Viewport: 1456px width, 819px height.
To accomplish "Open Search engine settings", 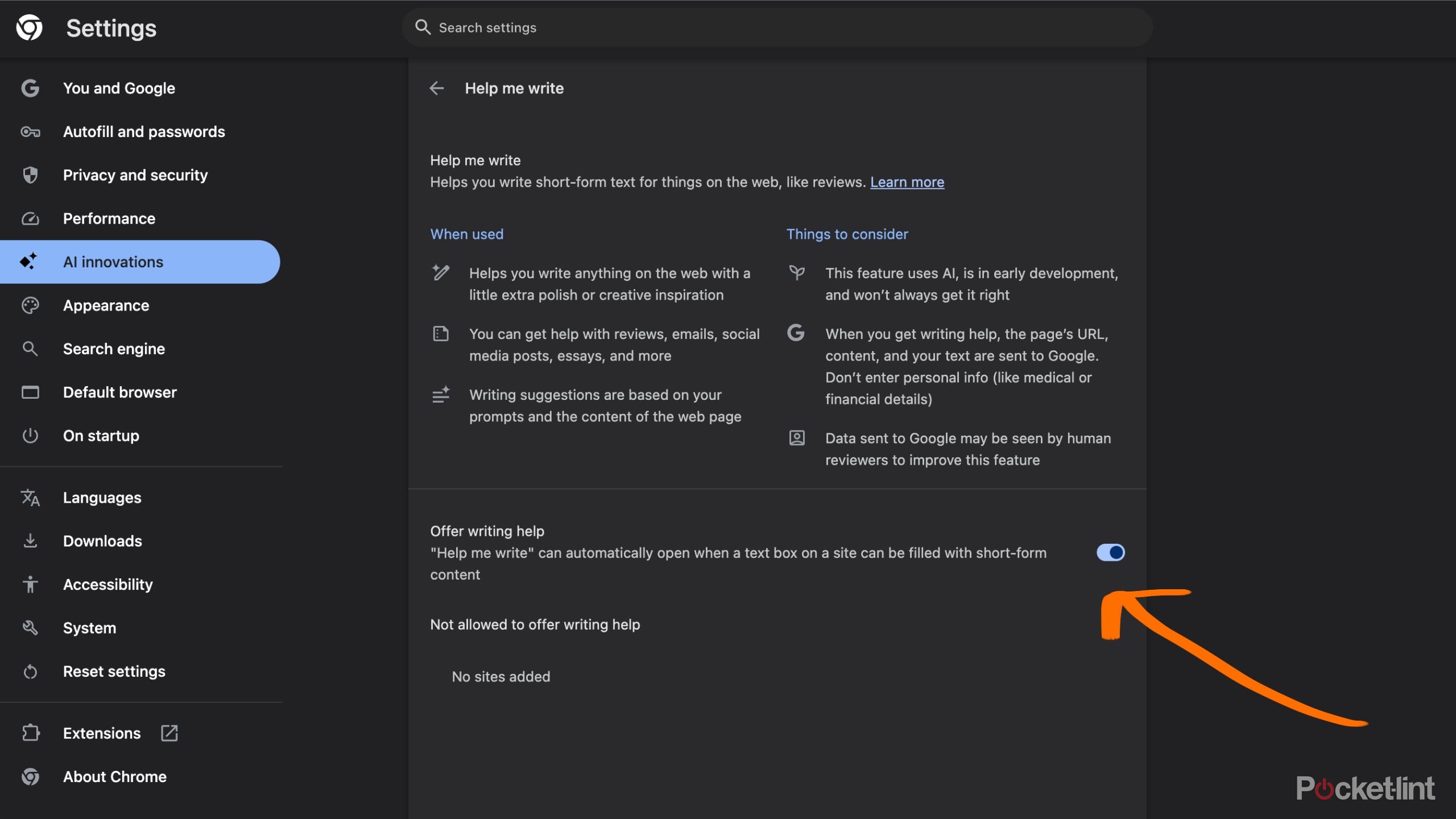I will click(x=114, y=349).
